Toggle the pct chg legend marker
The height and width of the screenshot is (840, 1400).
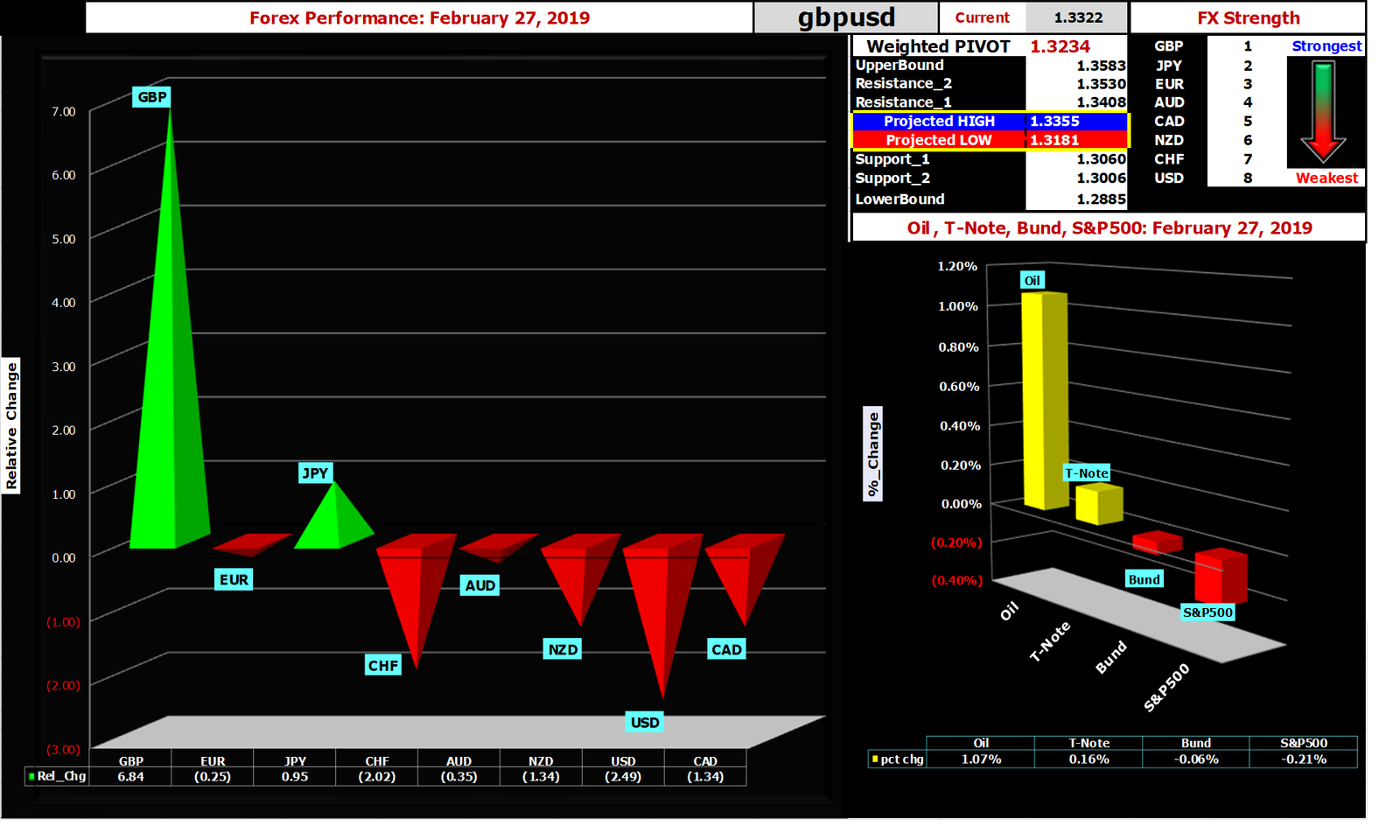click(x=875, y=759)
